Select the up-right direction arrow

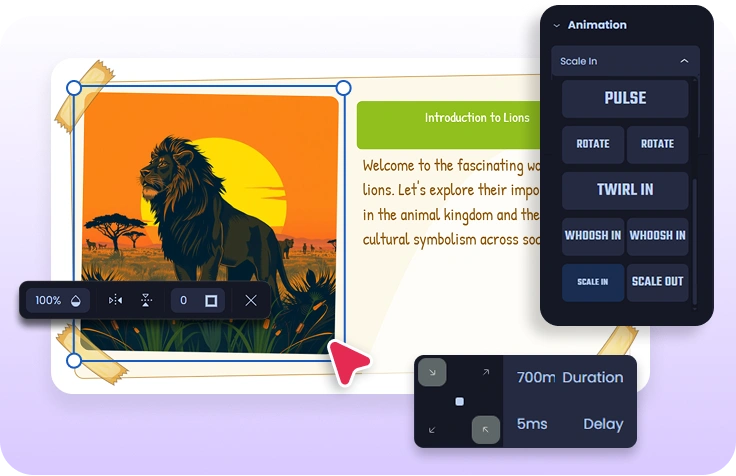coord(486,372)
